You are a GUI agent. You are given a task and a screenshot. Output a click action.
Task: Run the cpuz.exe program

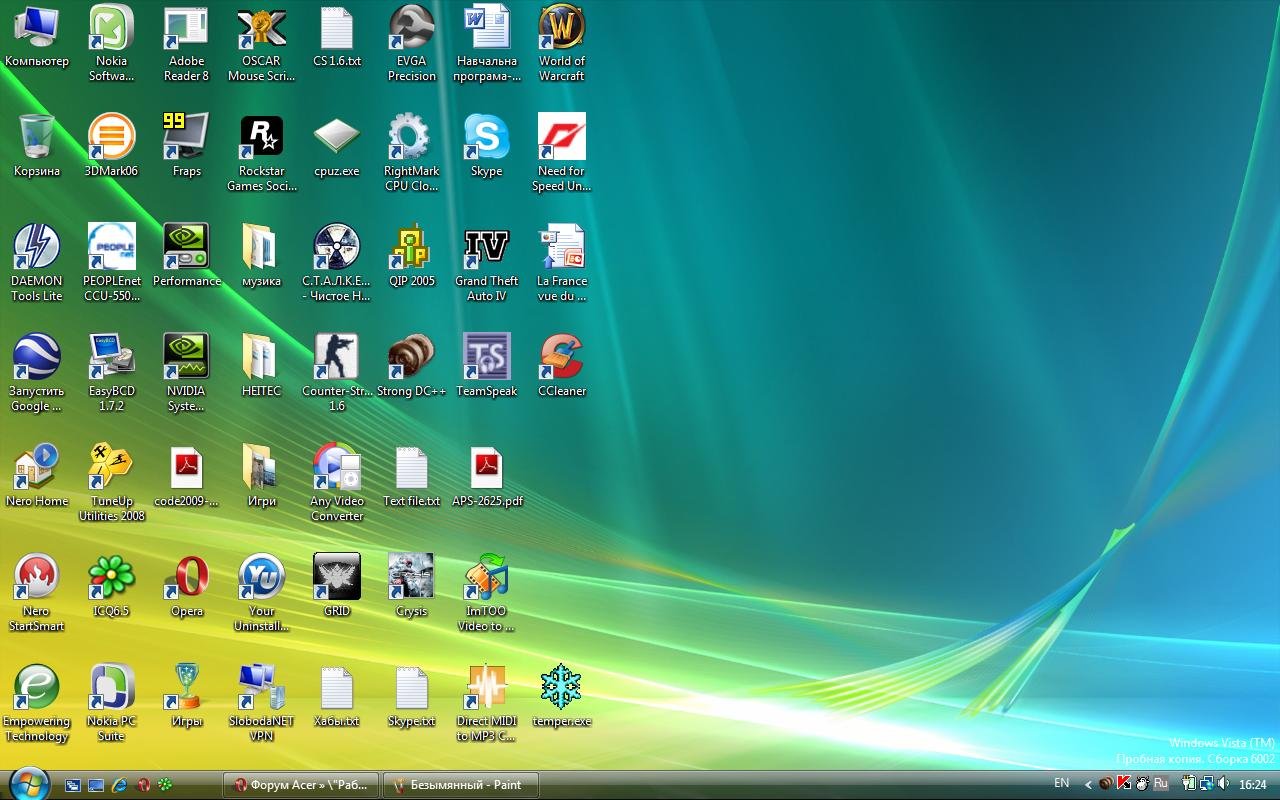click(337, 137)
